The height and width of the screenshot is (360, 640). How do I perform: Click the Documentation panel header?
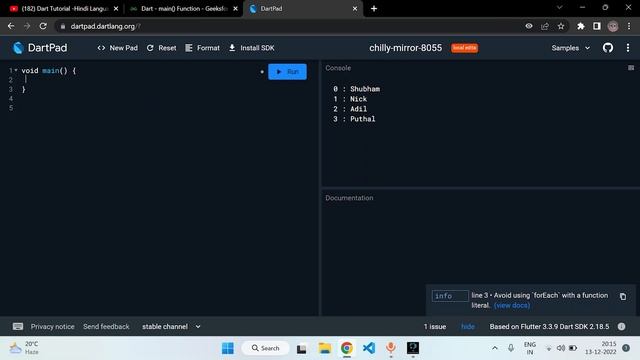pyautogui.click(x=349, y=198)
